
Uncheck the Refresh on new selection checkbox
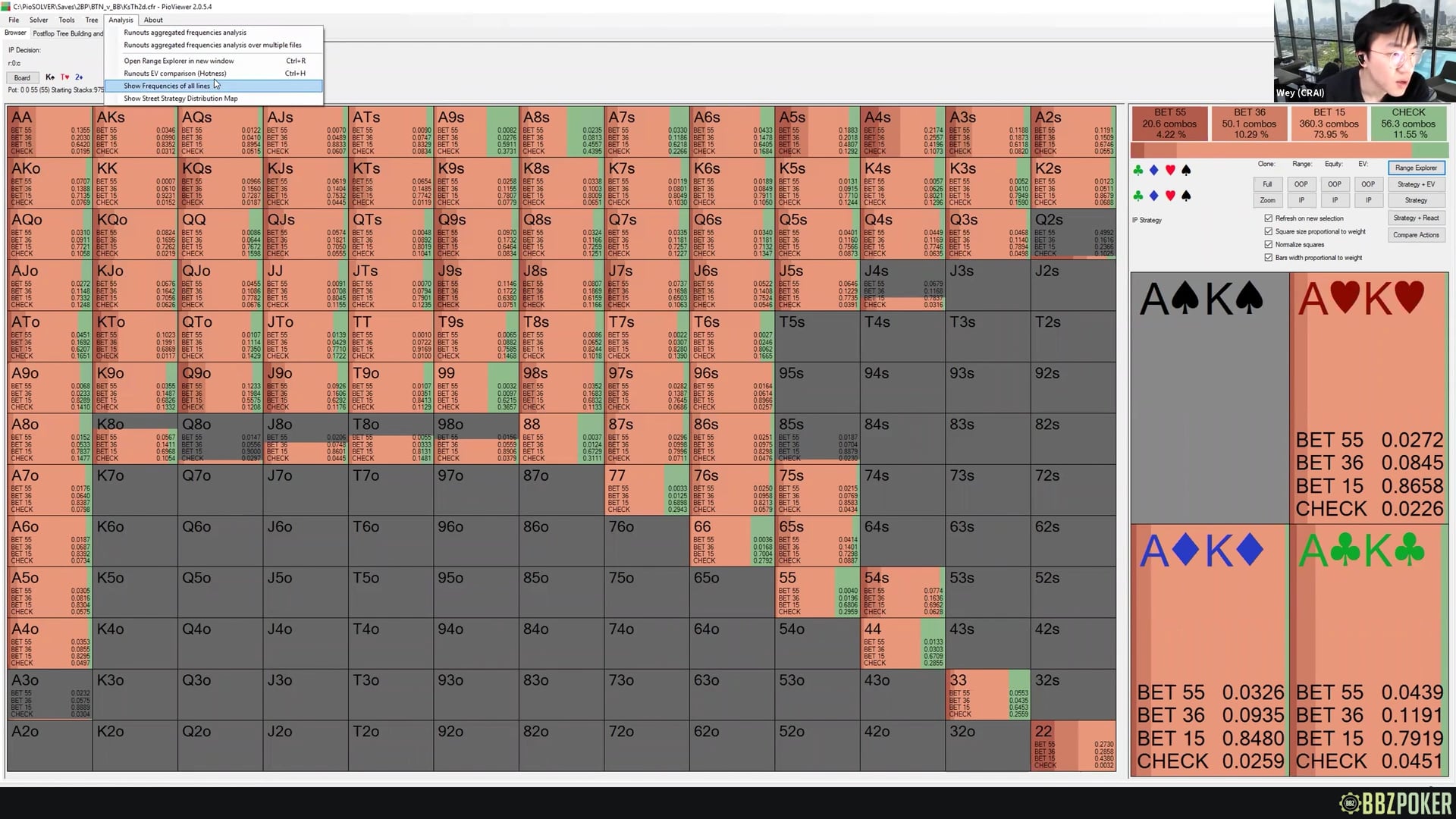[1268, 218]
